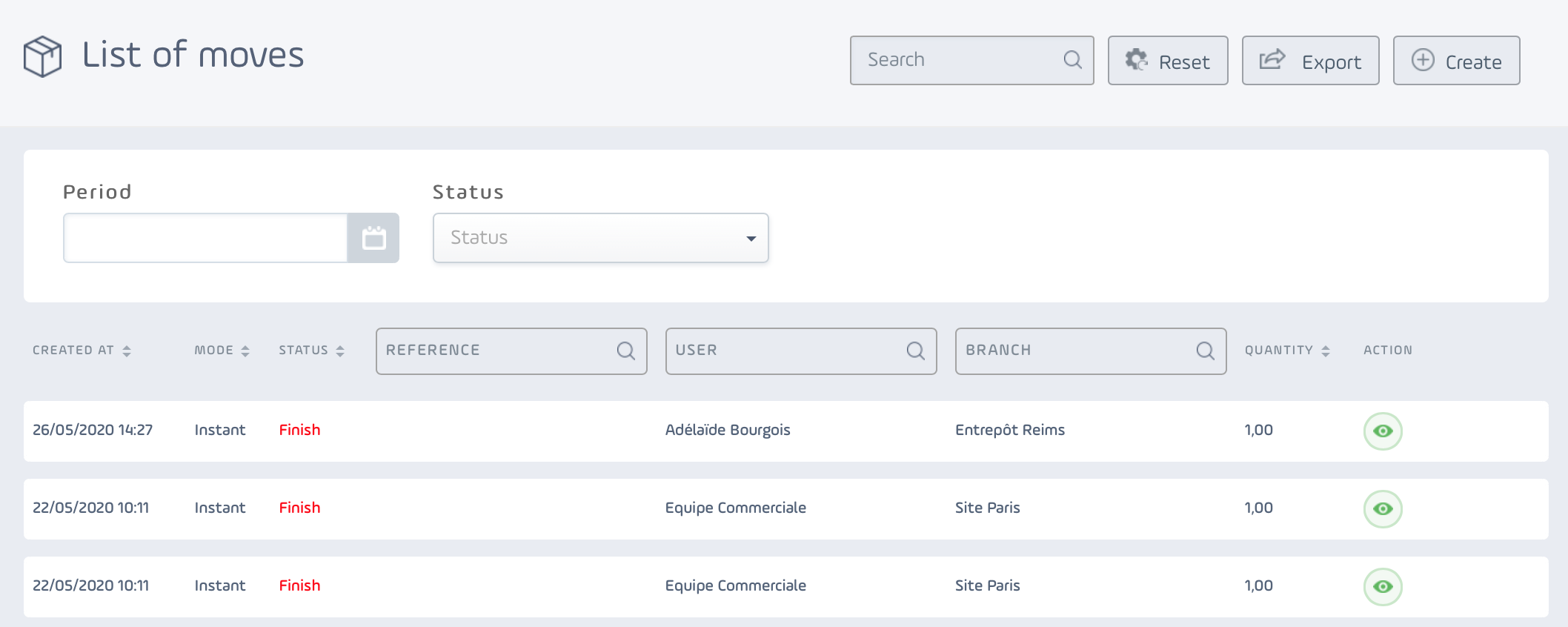1568x627 pixels.
Task: Click Instant mode in the 26/05/2020 row
Action: 220,431
